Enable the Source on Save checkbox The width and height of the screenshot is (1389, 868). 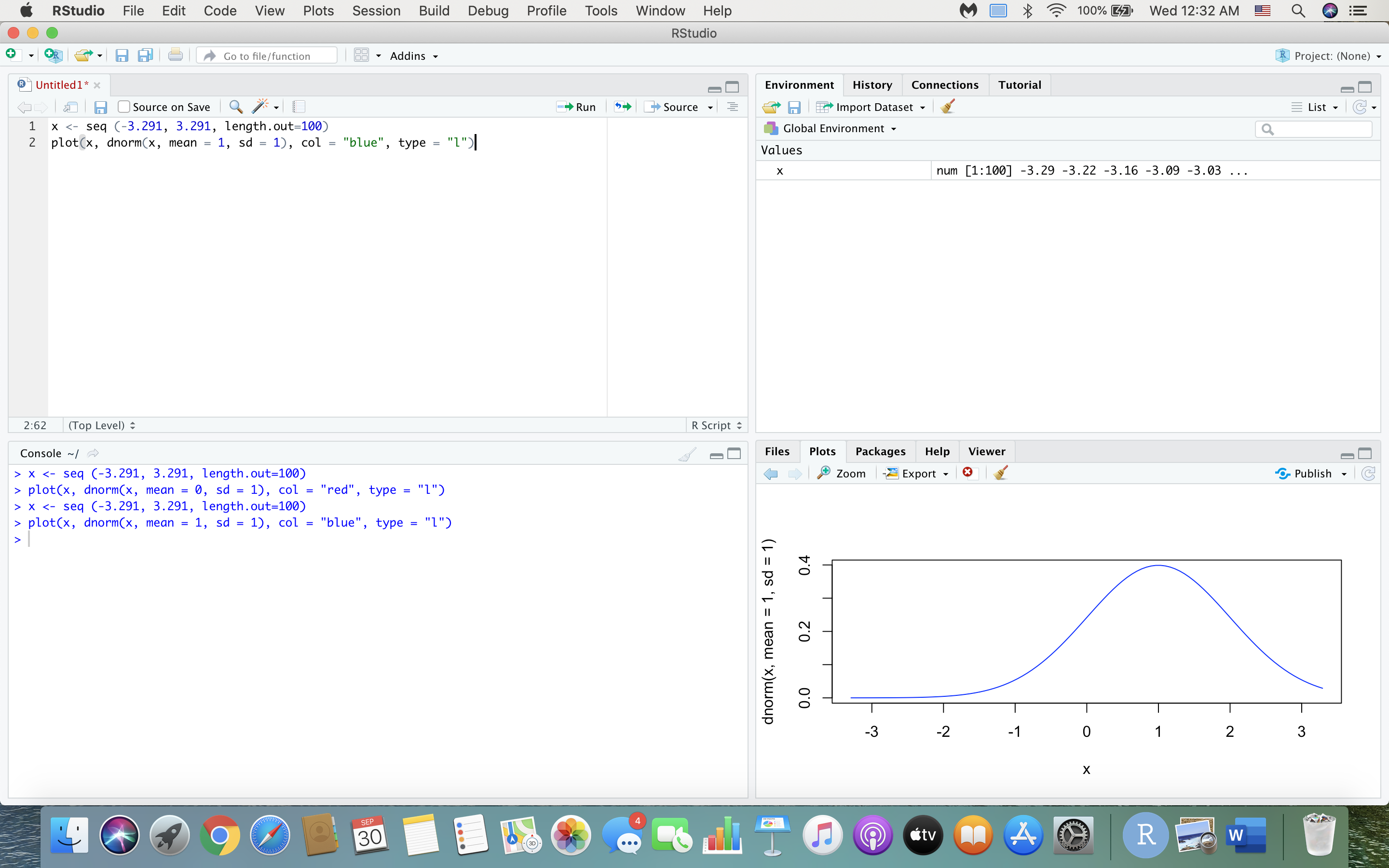tap(123, 106)
